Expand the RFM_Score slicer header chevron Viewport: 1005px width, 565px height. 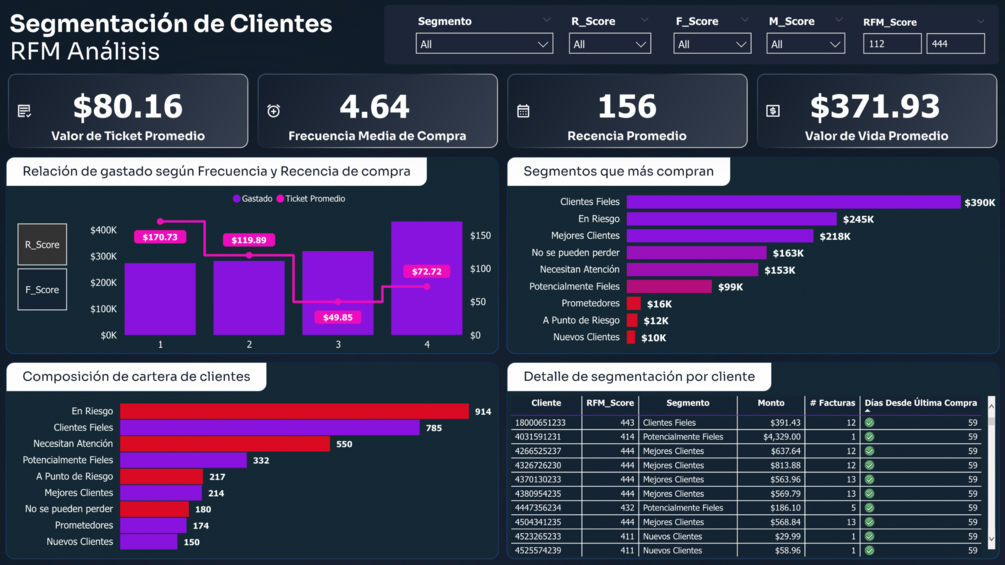click(x=980, y=21)
